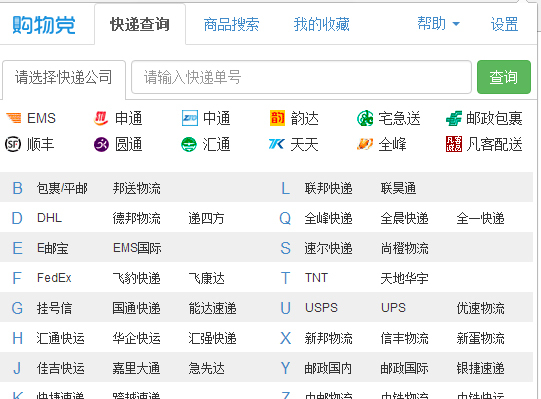Select 银捷速递 from the Y row
Screen dimensions: 541x399
coord(480,368)
